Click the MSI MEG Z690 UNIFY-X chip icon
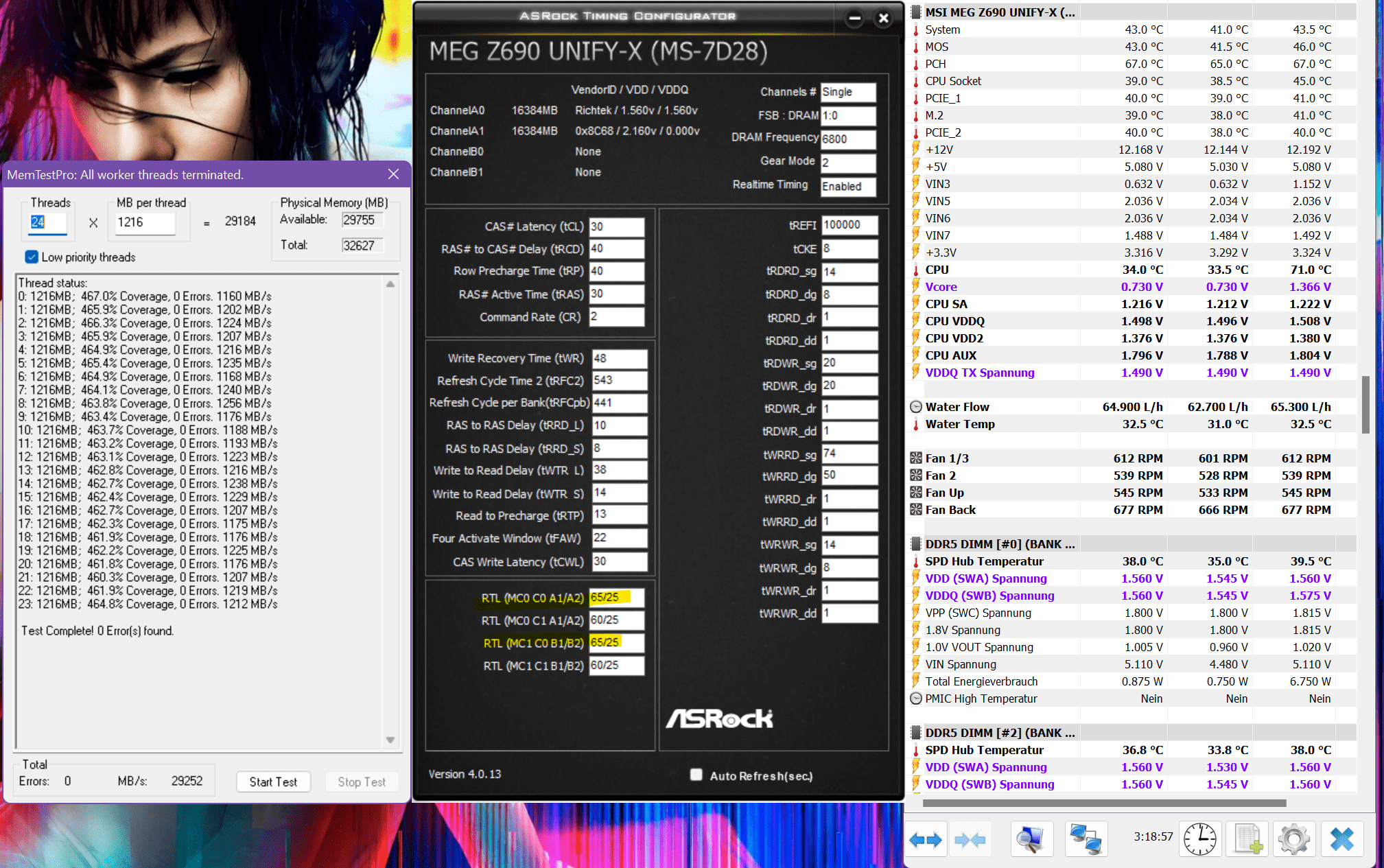This screenshot has height=868, width=1384. click(915, 12)
